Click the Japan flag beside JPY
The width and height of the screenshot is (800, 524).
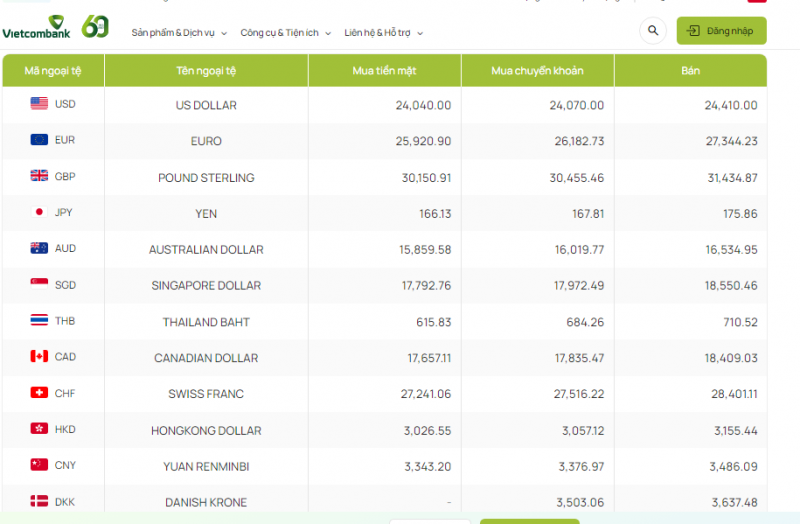point(39,212)
